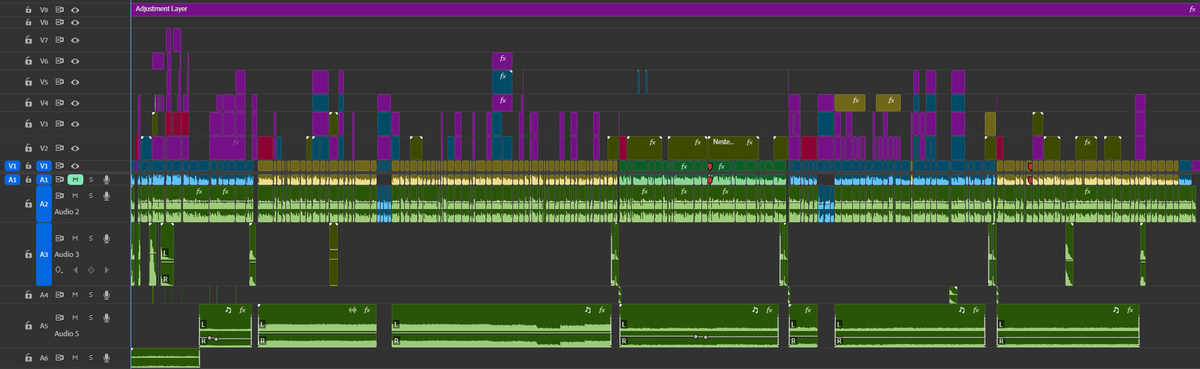The image size is (1200, 369).
Task: Toggle lock on audio track A6
Action: coord(28,357)
